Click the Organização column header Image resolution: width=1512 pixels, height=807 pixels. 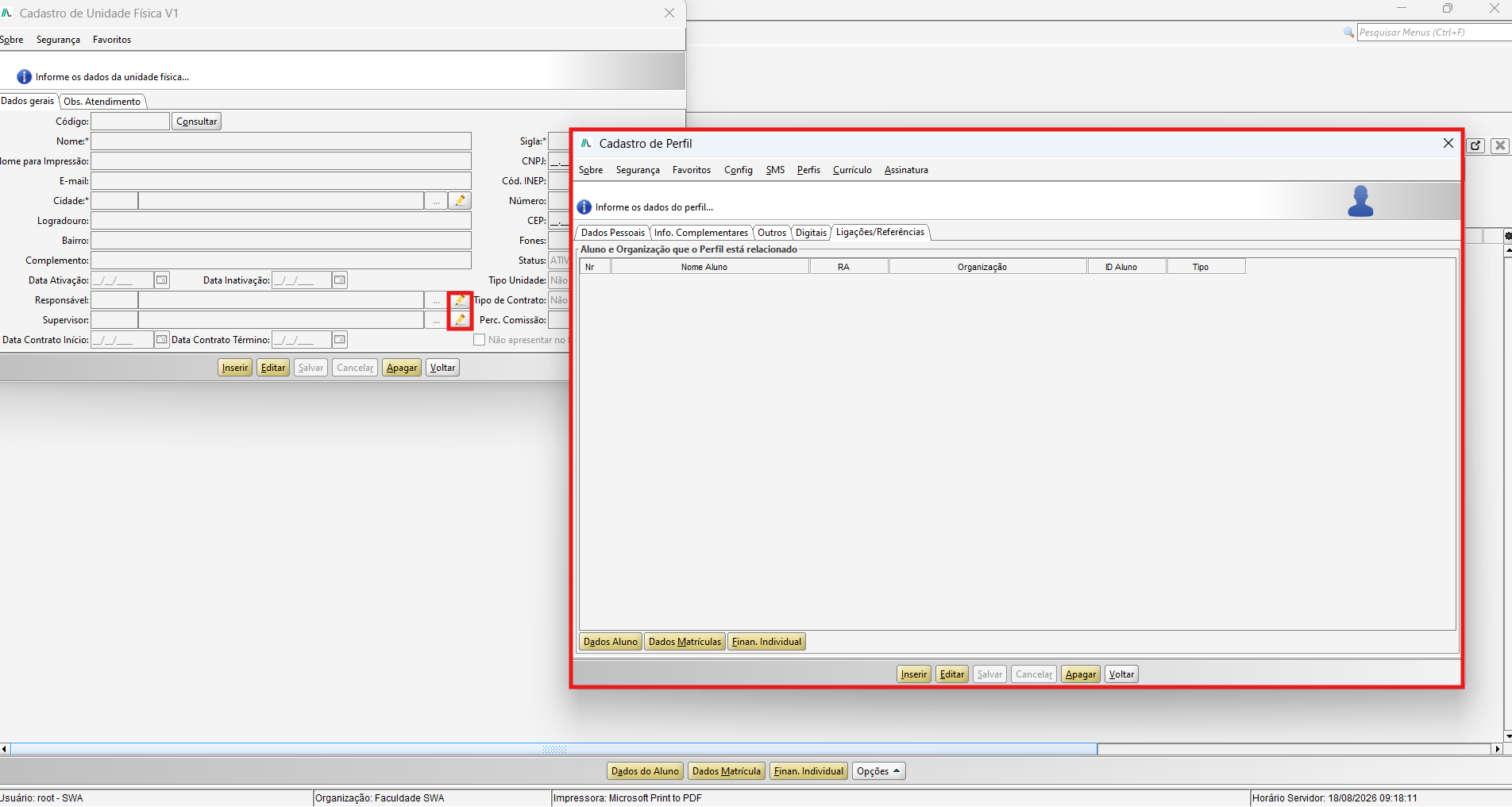(x=989, y=267)
